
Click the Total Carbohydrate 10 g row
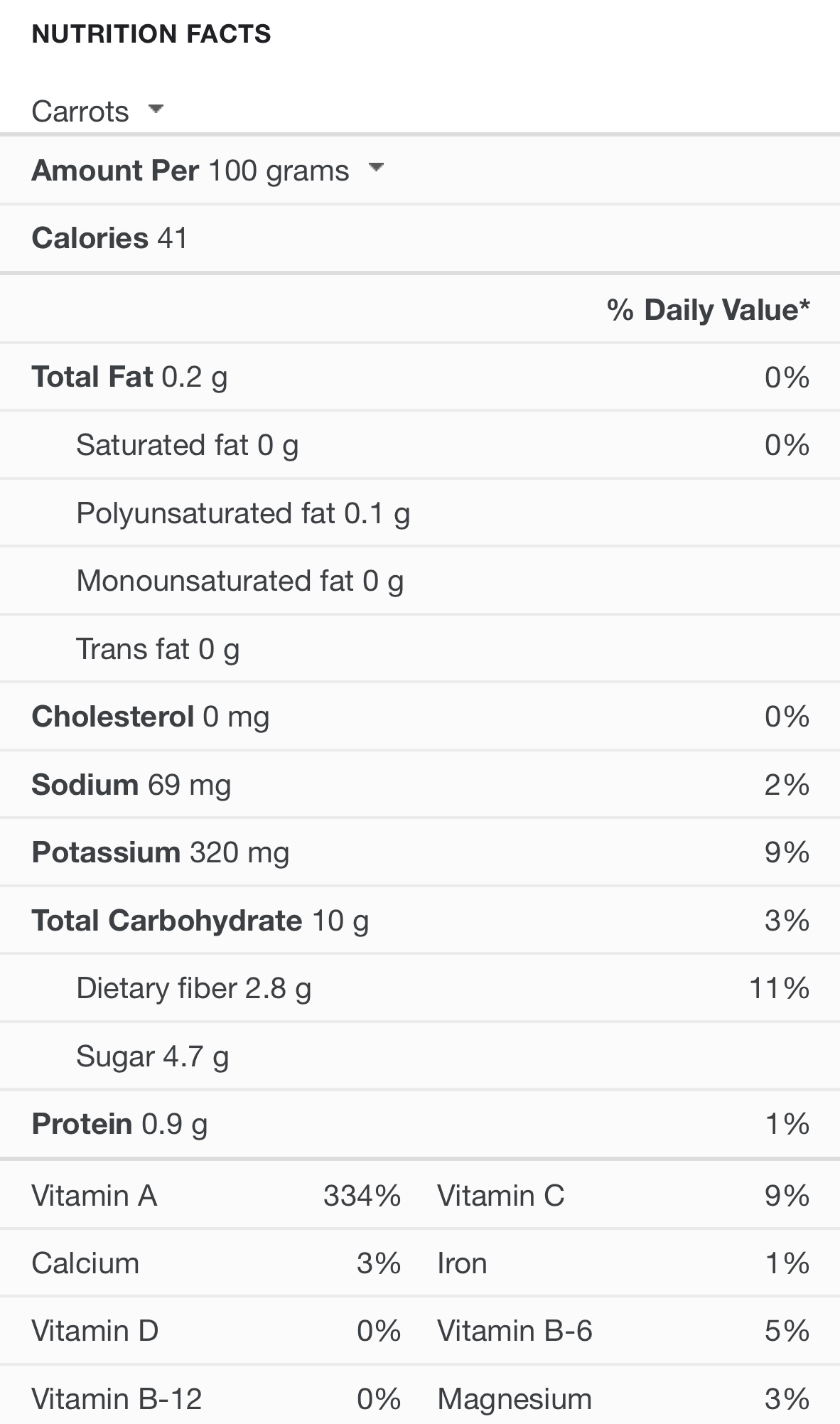point(200,921)
